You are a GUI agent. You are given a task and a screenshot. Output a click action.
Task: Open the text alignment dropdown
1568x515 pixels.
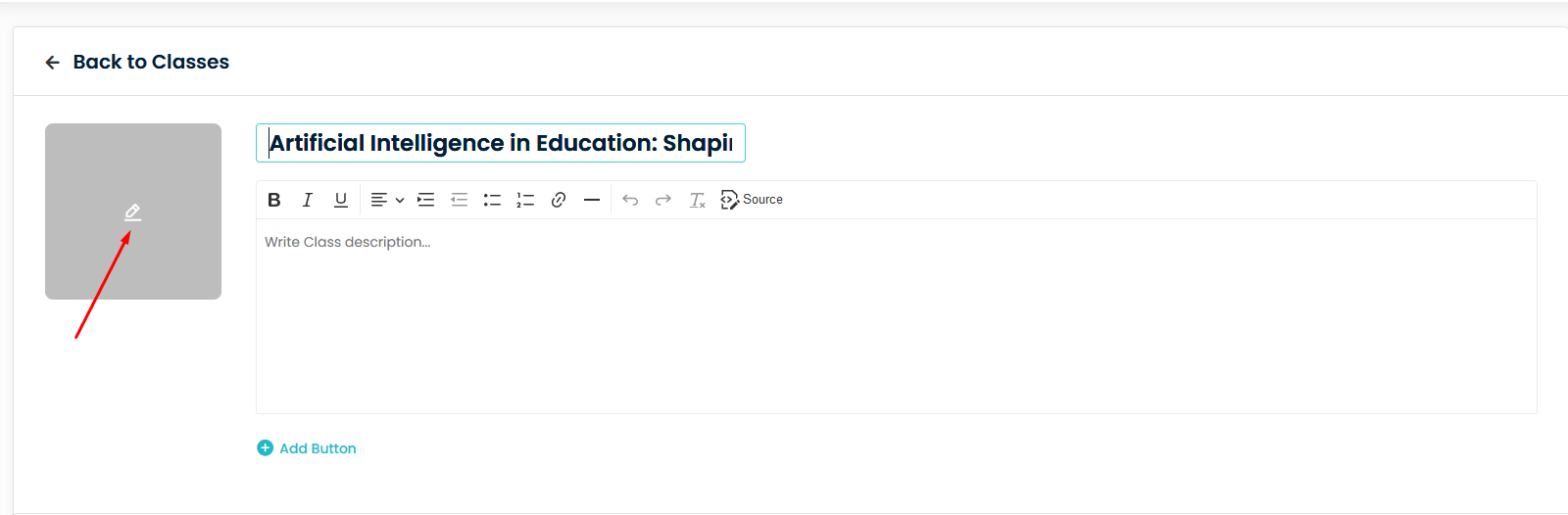click(387, 200)
